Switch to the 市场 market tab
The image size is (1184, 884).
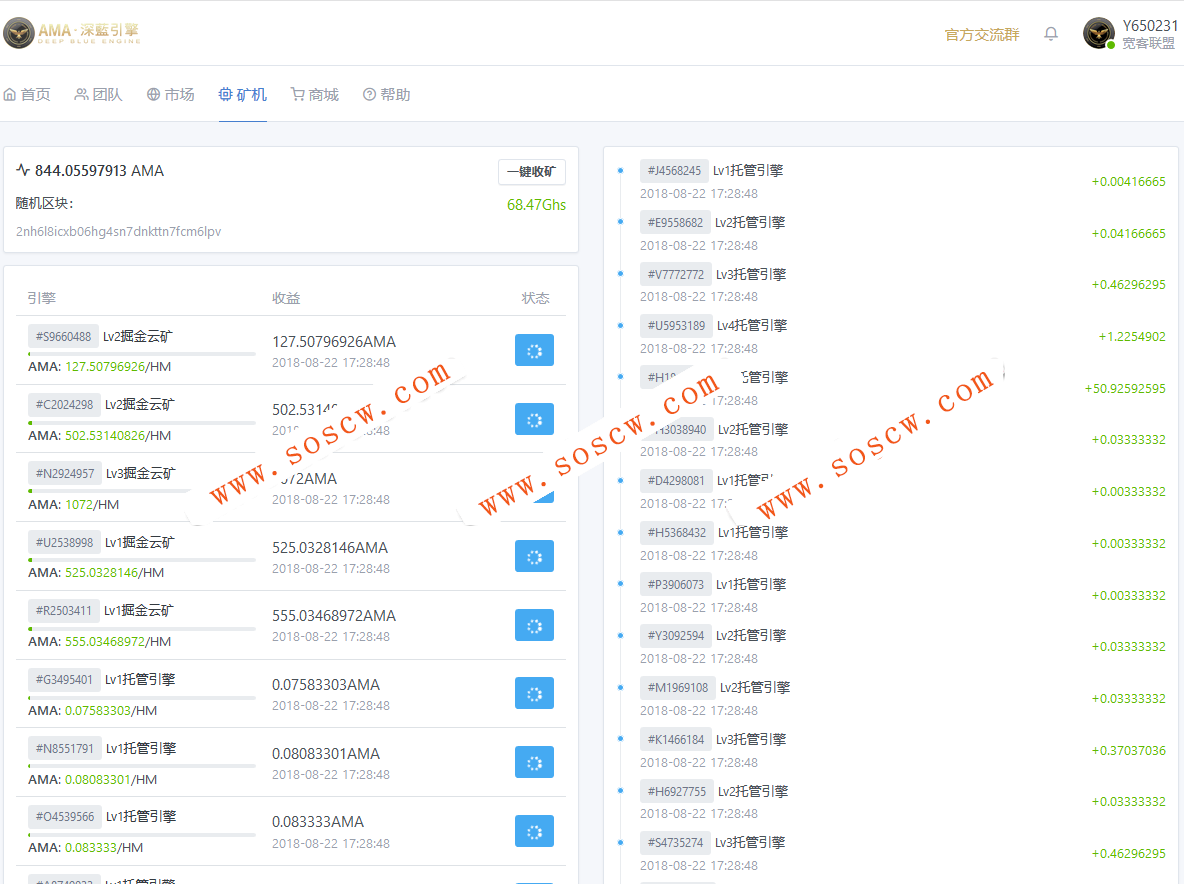[x=171, y=94]
